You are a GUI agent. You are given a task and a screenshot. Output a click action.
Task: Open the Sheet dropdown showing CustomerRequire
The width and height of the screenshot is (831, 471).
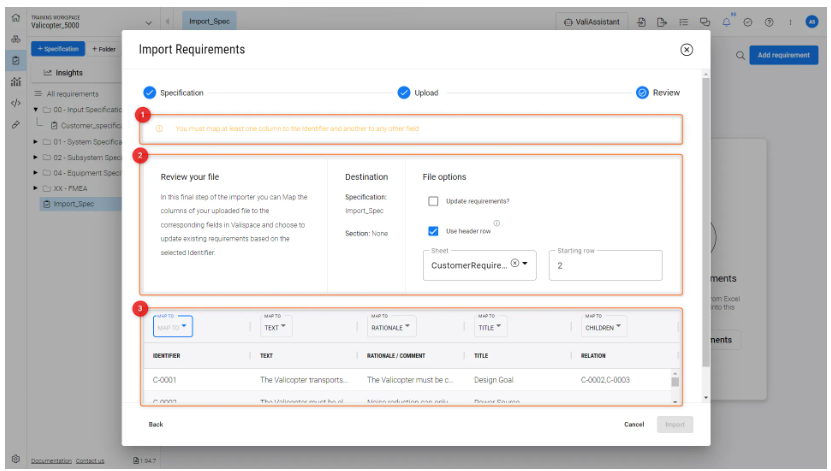tap(526, 265)
